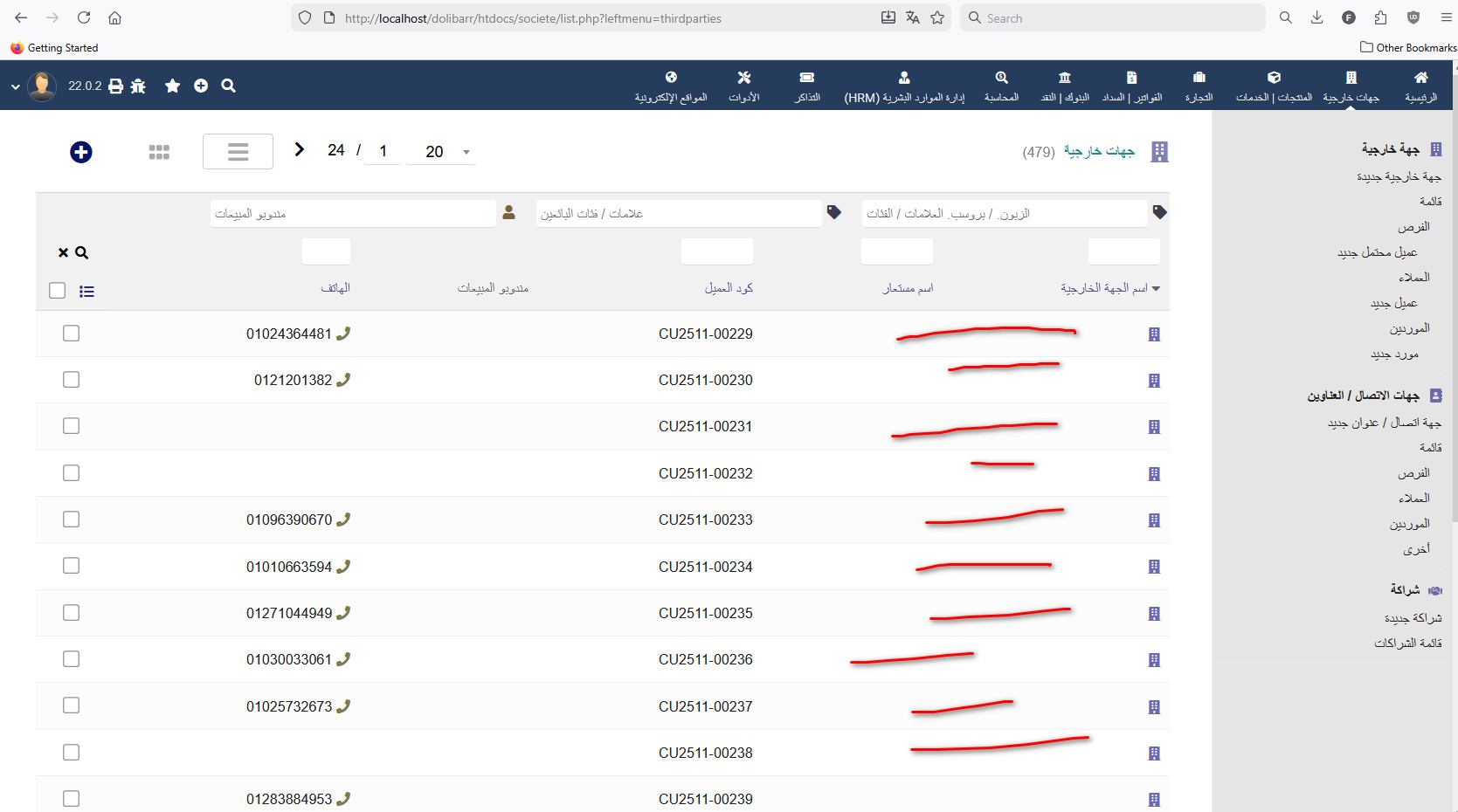1458x812 pixels.
Task: Click the print icon in top bar
Action: pos(115,86)
